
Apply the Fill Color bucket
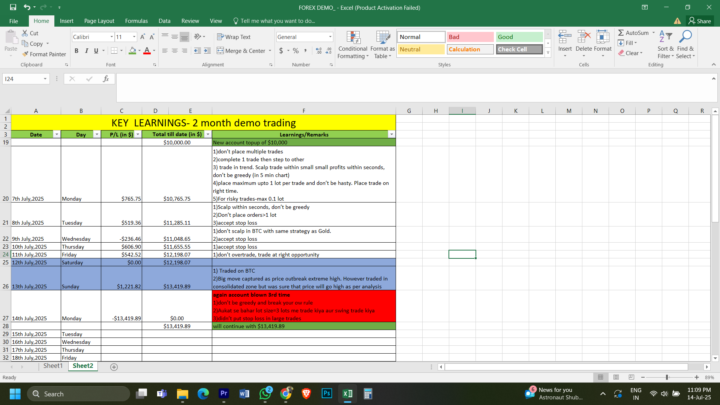132,51
